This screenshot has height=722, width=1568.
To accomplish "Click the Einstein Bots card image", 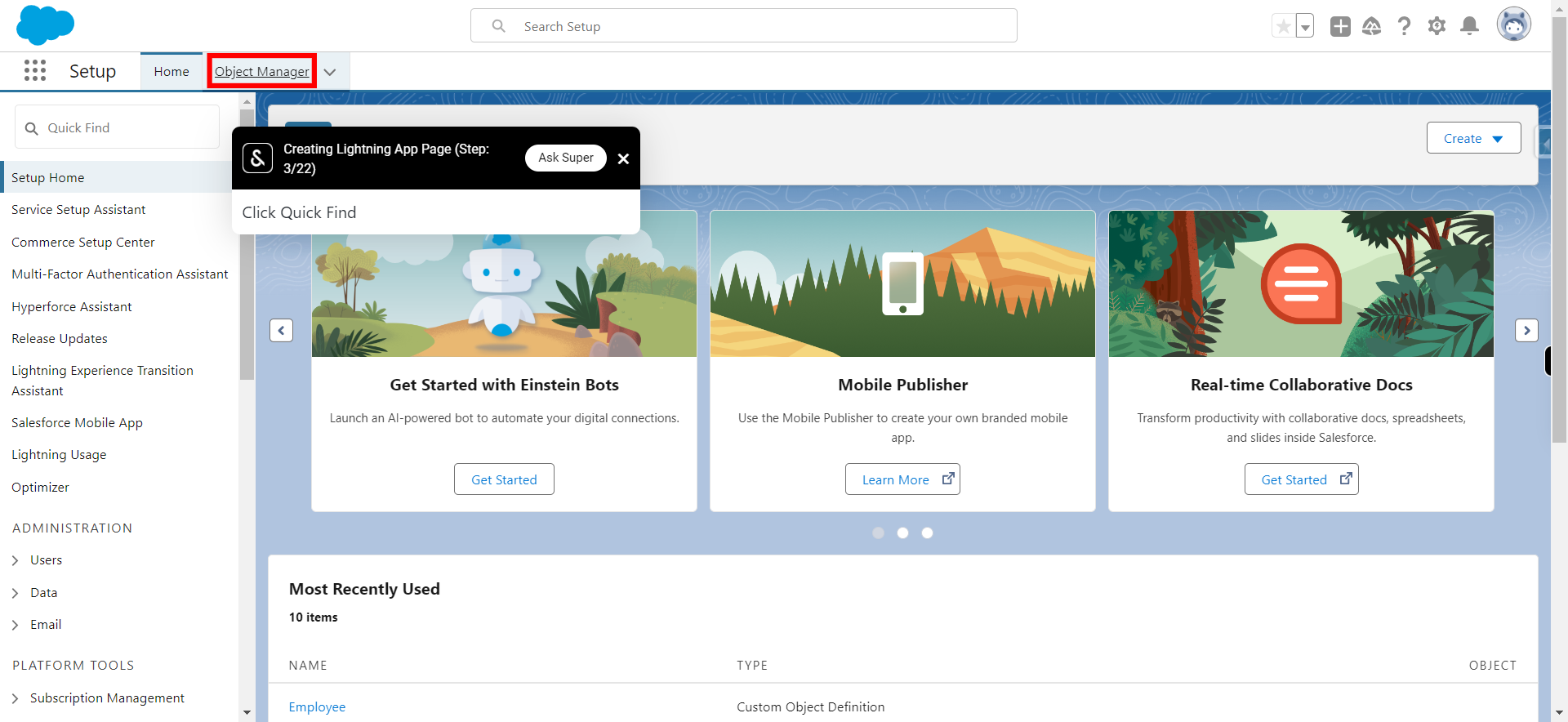I will pos(504,283).
